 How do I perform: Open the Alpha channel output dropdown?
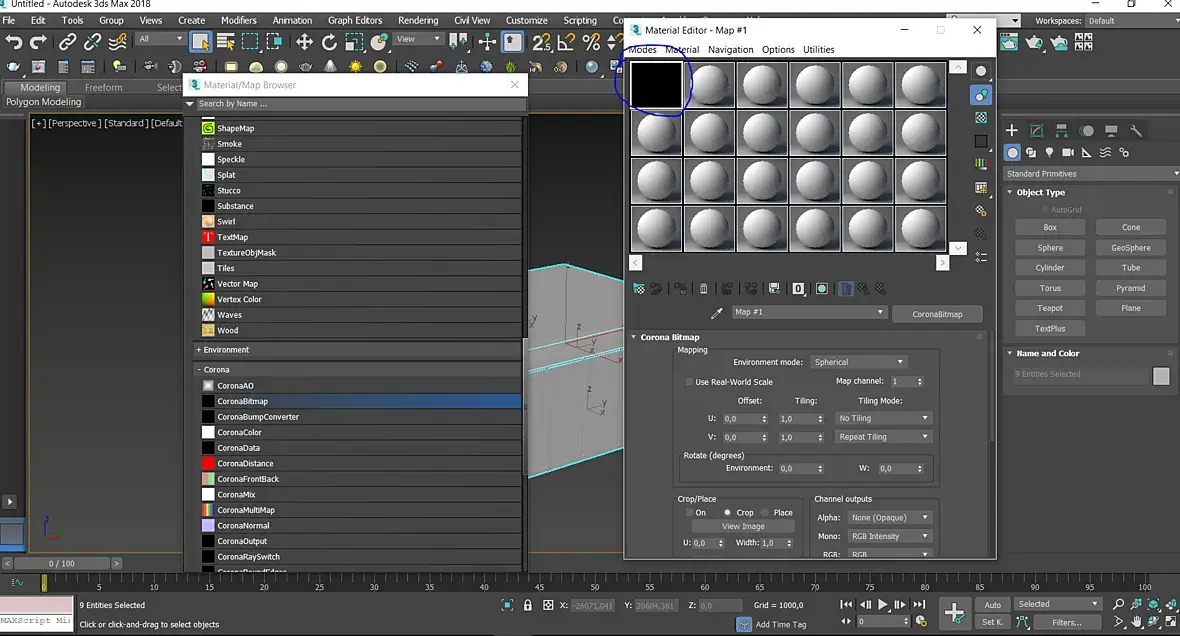point(889,518)
